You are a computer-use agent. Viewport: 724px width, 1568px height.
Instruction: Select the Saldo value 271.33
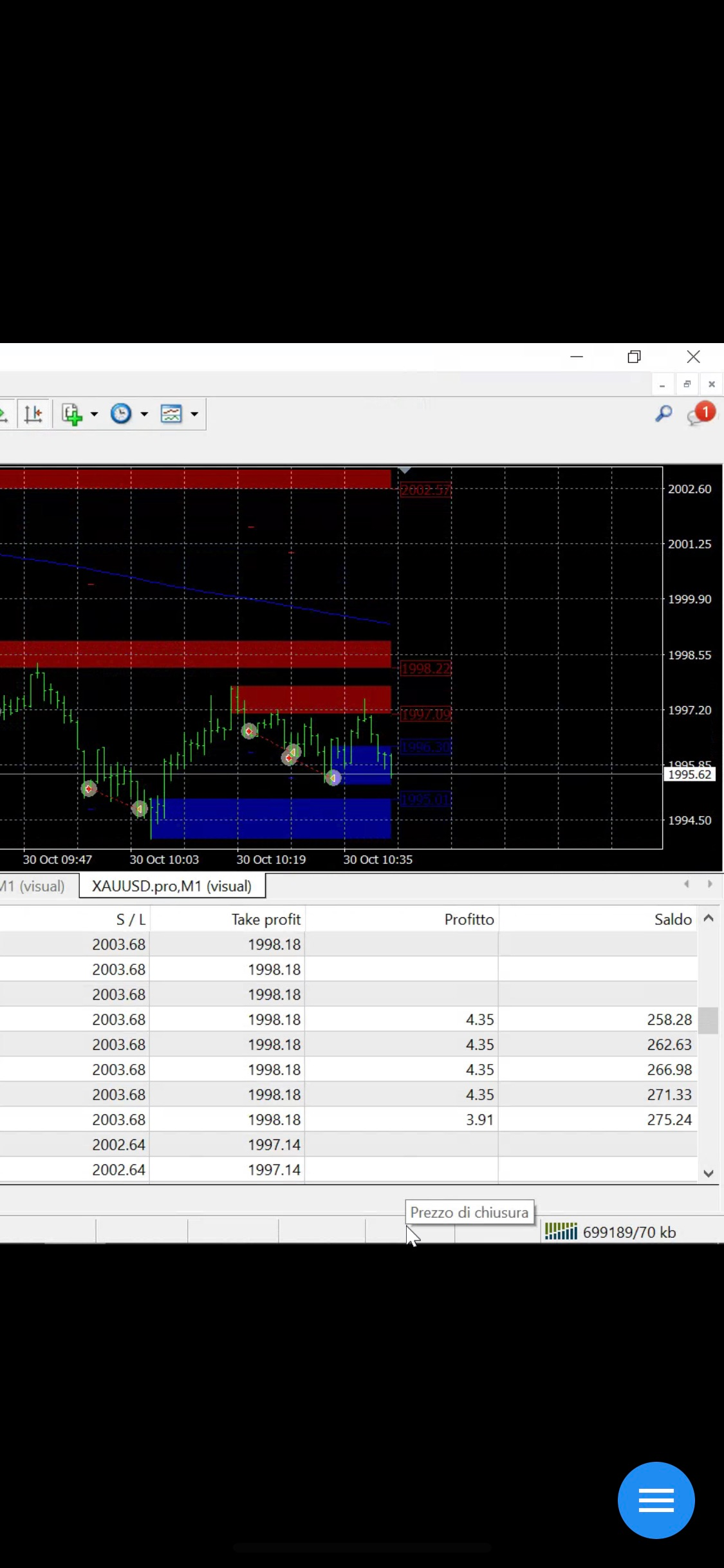point(669,1095)
